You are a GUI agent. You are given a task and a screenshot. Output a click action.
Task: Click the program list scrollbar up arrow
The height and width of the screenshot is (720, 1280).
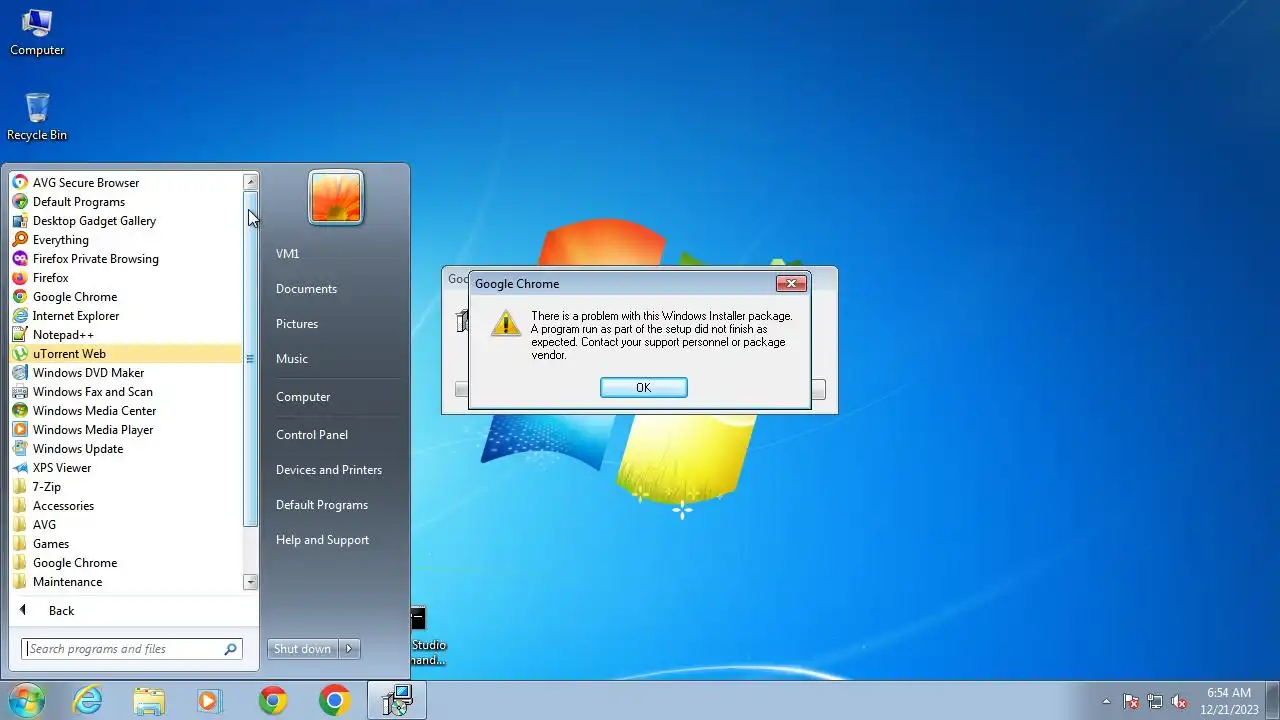pyautogui.click(x=251, y=182)
